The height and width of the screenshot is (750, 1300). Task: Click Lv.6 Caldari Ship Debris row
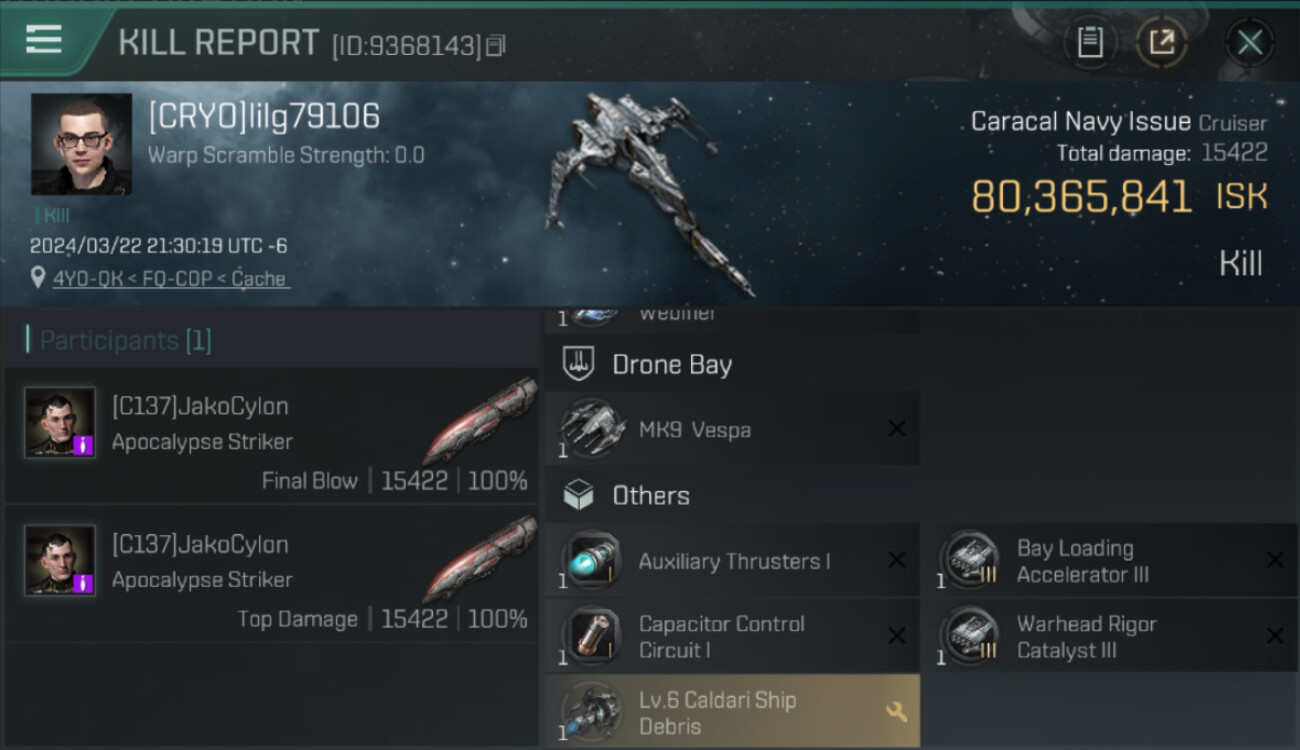tap(732, 711)
